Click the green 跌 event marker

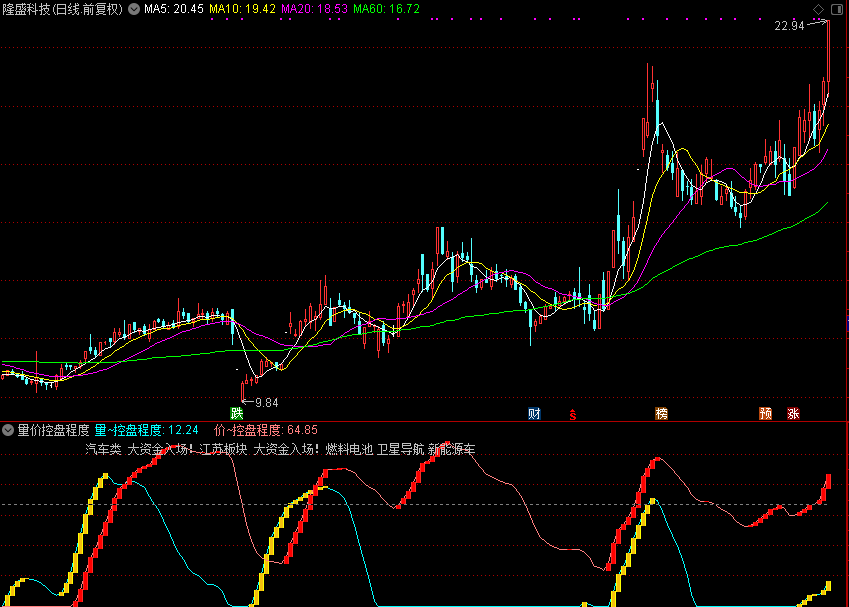(237, 413)
